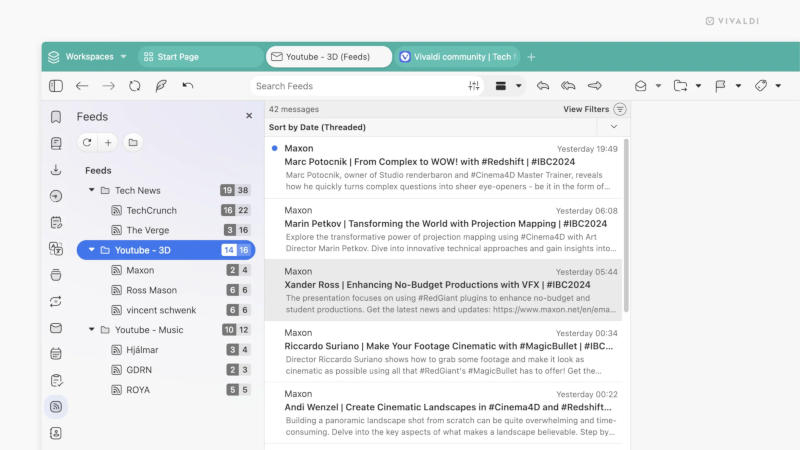800x450 pixels.
Task: Click the Reply arrow icon
Action: click(543, 86)
